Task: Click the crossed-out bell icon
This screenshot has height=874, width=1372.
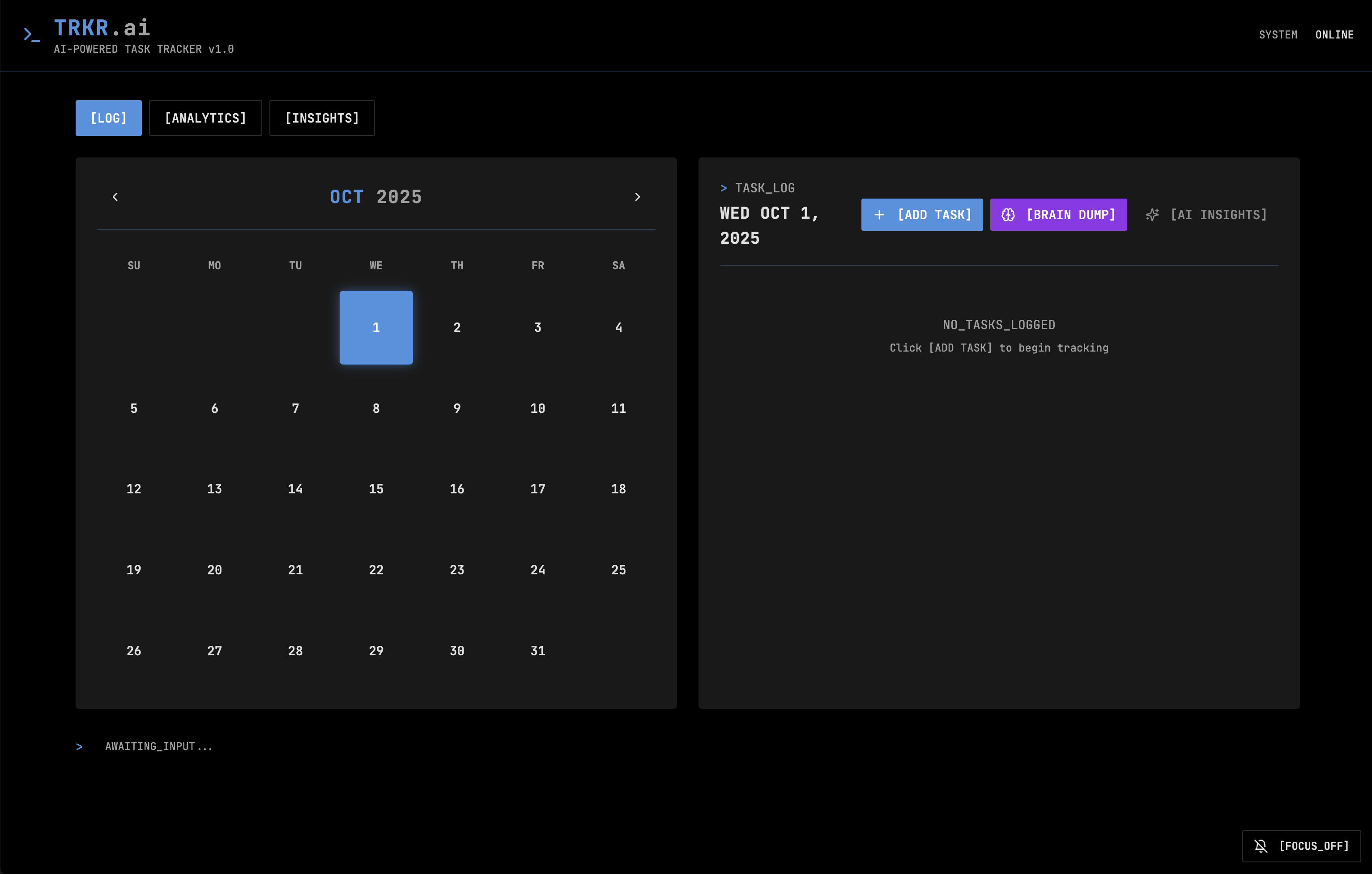Action: point(1261,846)
